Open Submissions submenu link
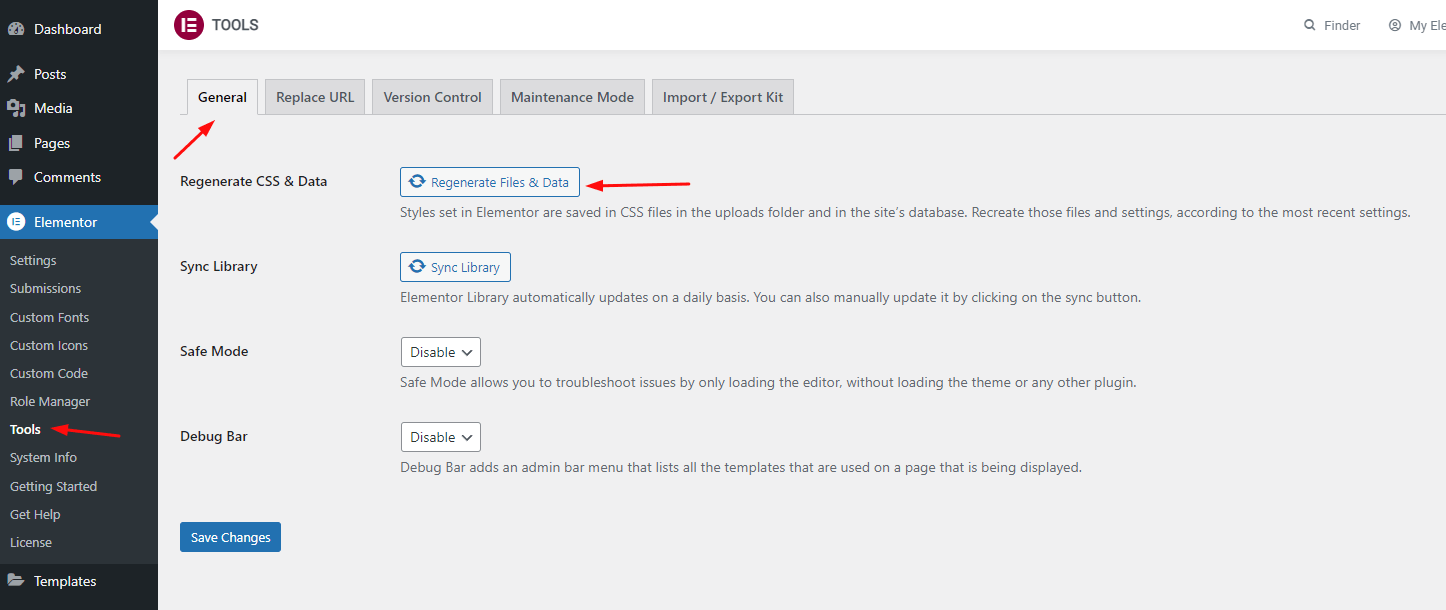Viewport: 1446px width, 610px height. pyautogui.click(x=45, y=288)
